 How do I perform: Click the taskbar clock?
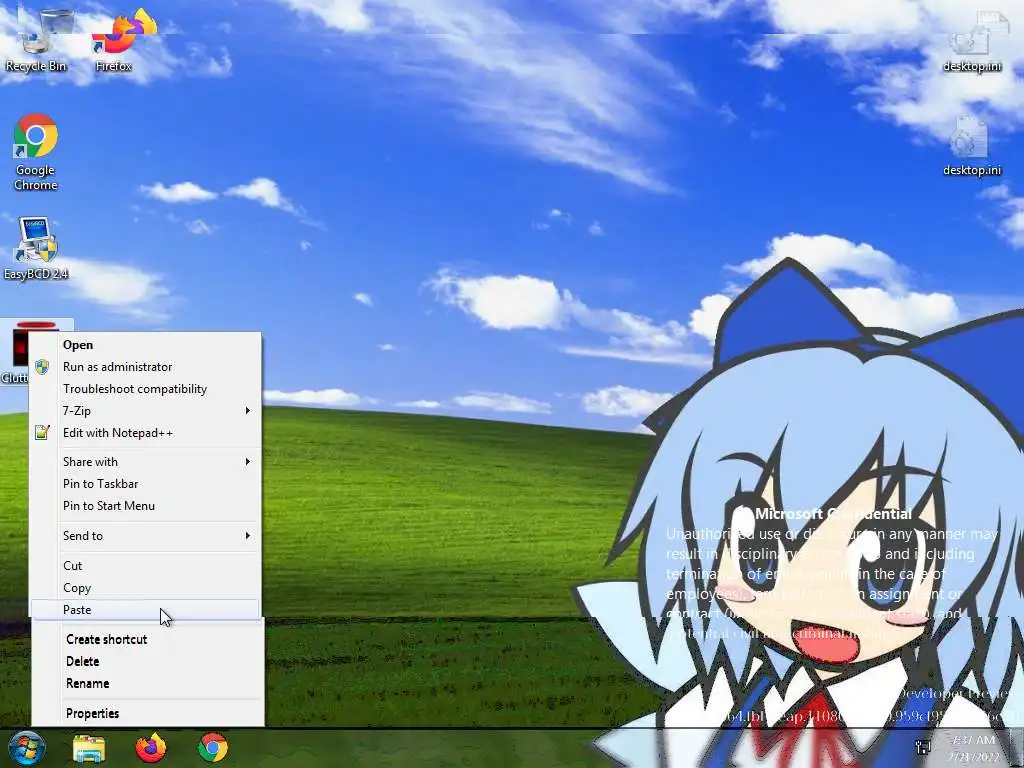tap(973, 748)
